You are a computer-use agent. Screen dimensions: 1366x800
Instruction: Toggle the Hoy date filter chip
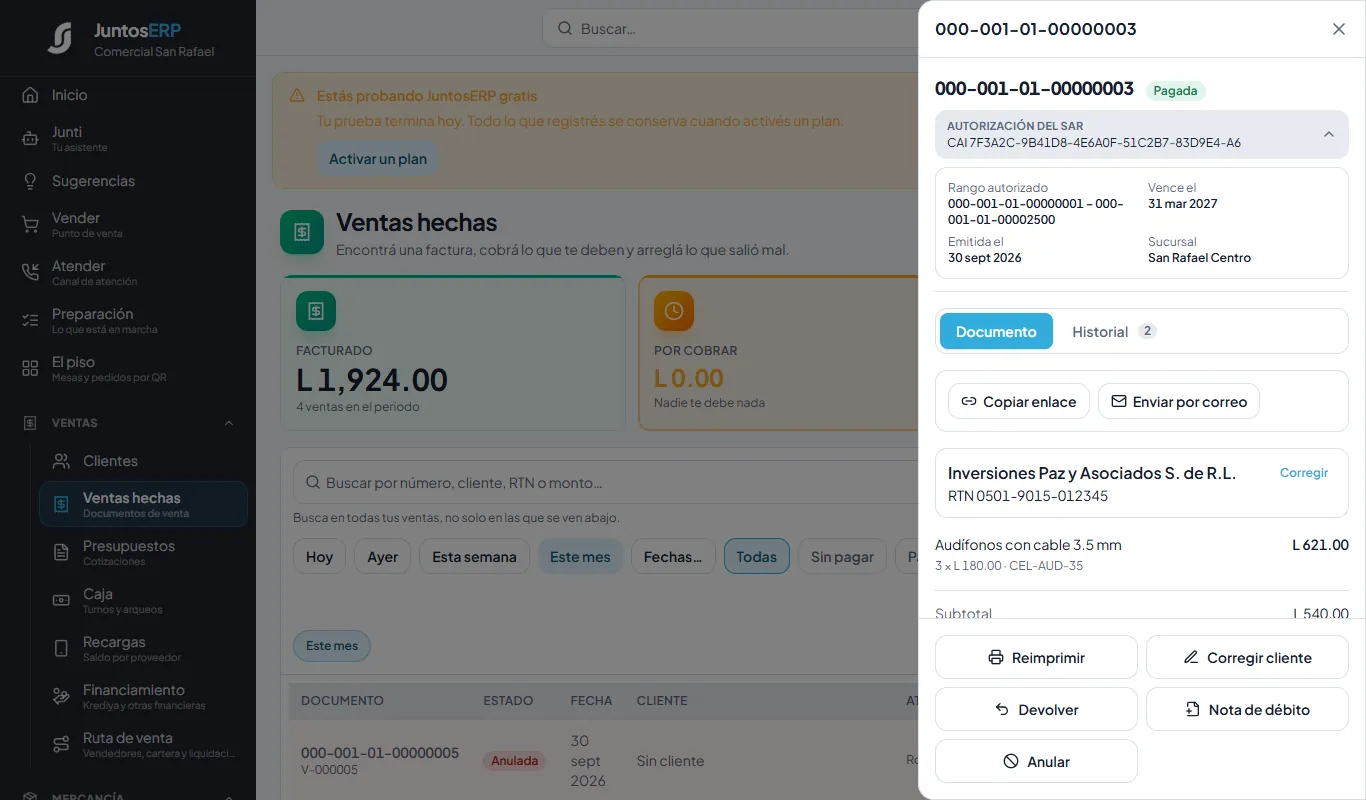[319, 556]
